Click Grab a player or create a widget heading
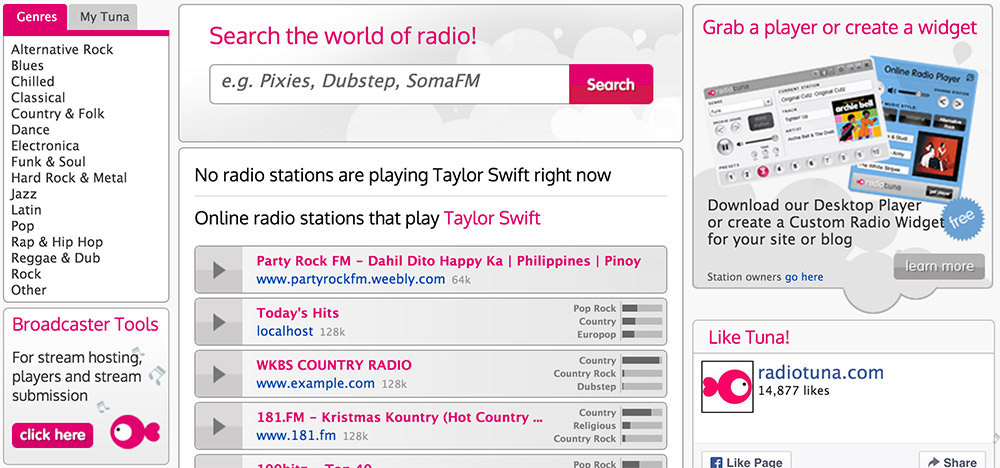 840,28
